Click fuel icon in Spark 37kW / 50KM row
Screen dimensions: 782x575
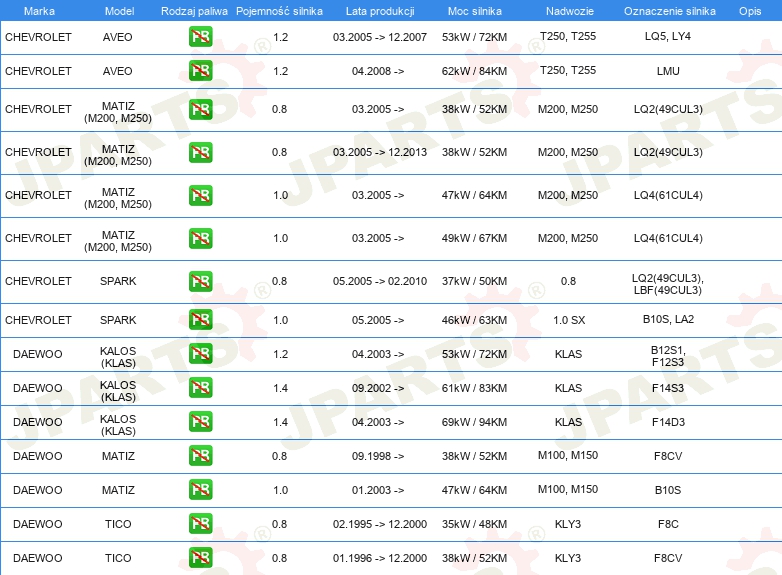tap(200, 282)
